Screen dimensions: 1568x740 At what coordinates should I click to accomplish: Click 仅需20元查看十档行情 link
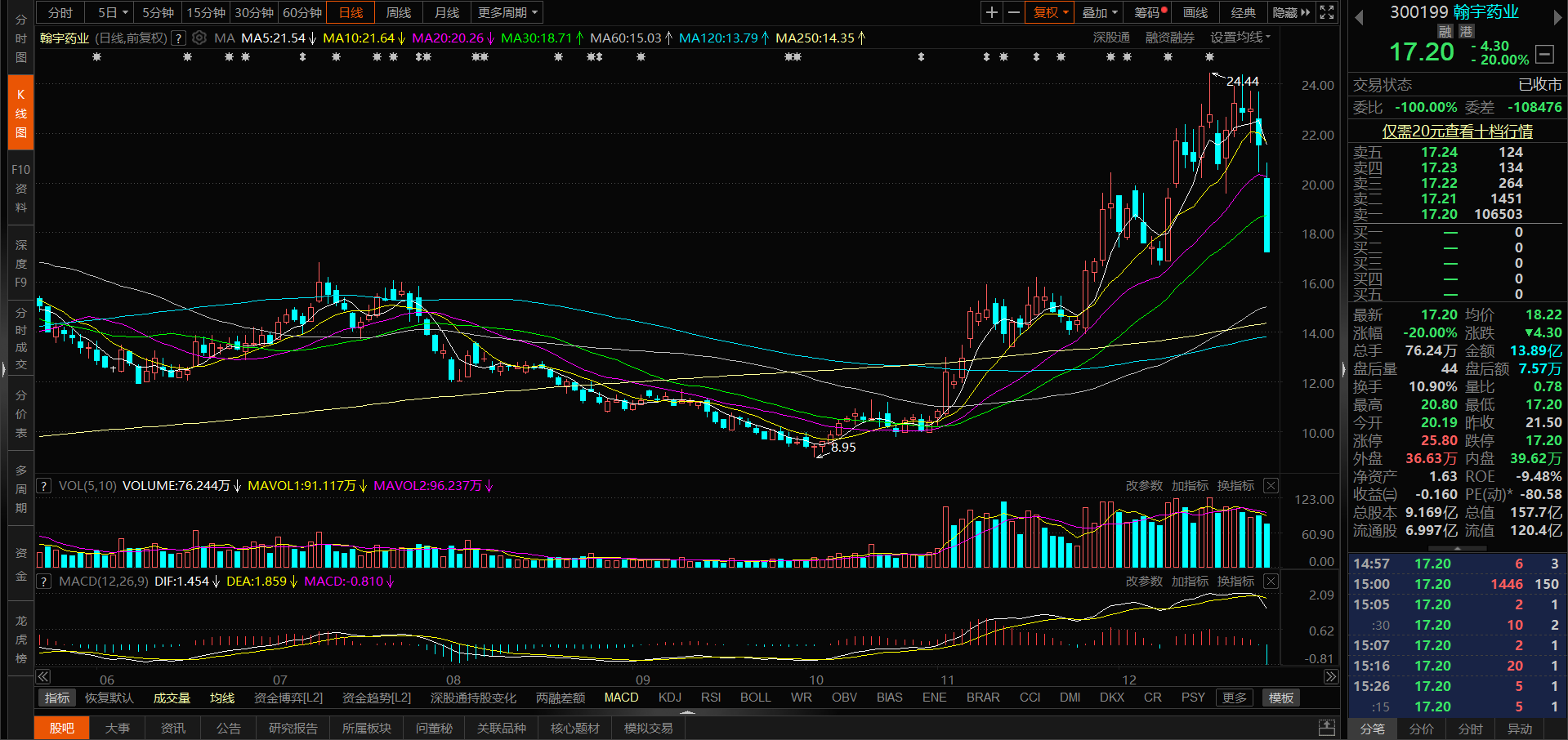coord(1457,131)
